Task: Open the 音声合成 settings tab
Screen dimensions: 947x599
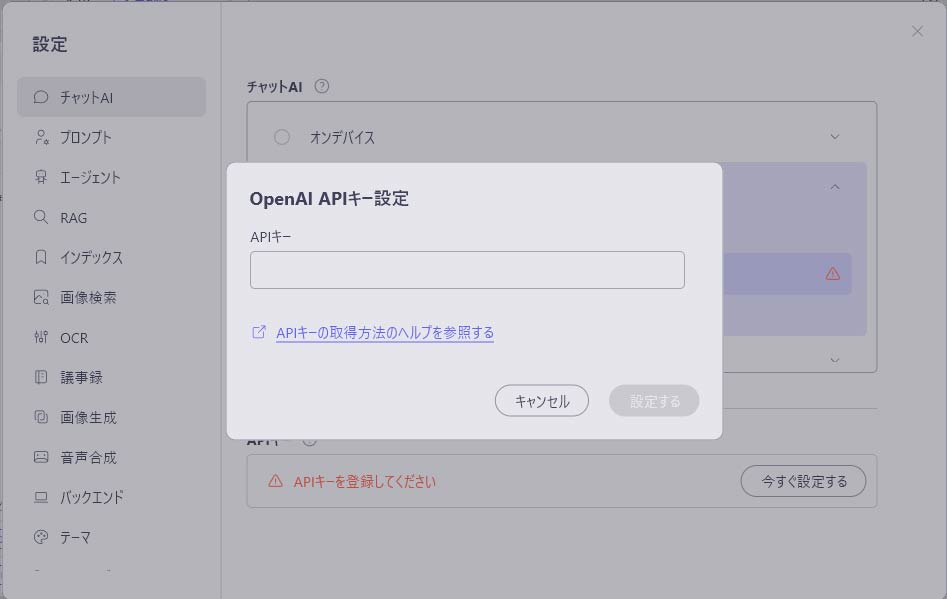Action: (x=111, y=457)
